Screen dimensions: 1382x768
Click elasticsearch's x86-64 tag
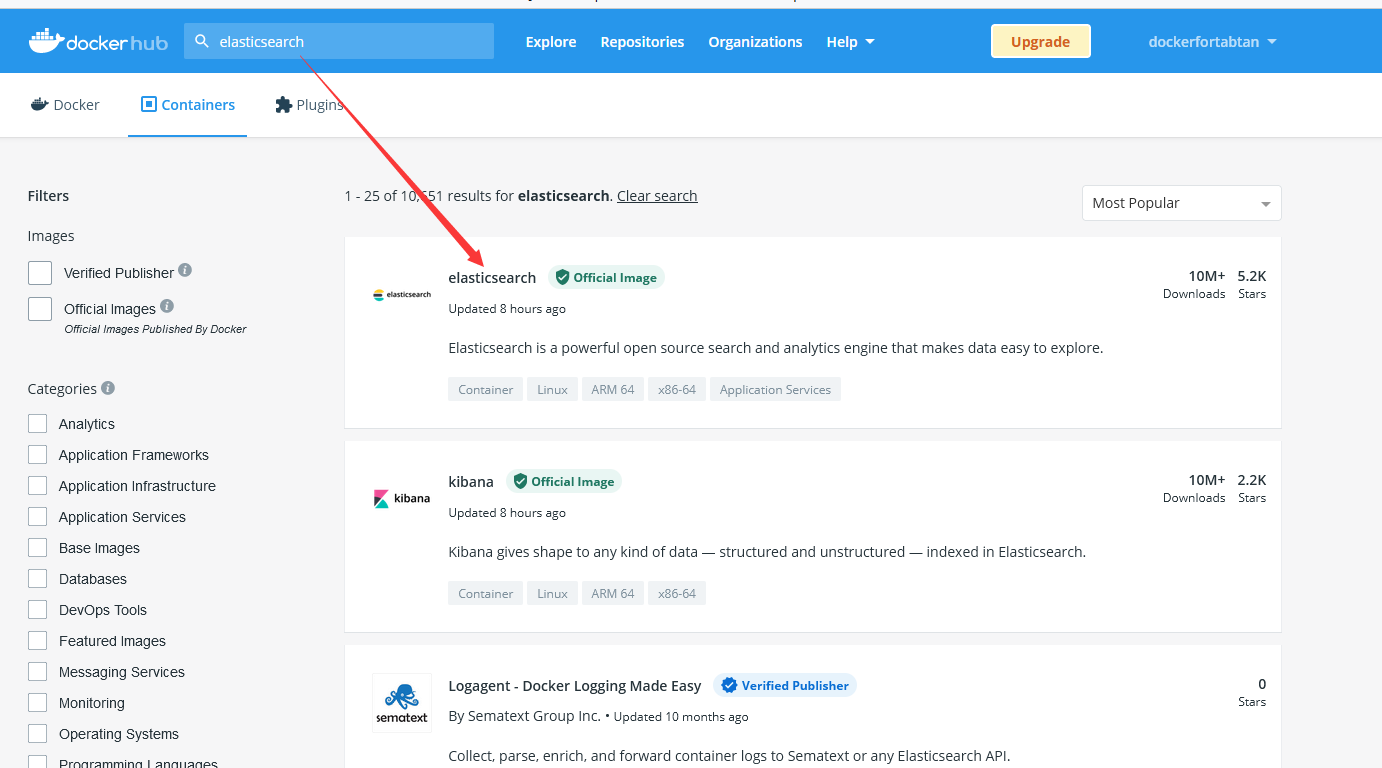pyautogui.click(x=677, y=389)
